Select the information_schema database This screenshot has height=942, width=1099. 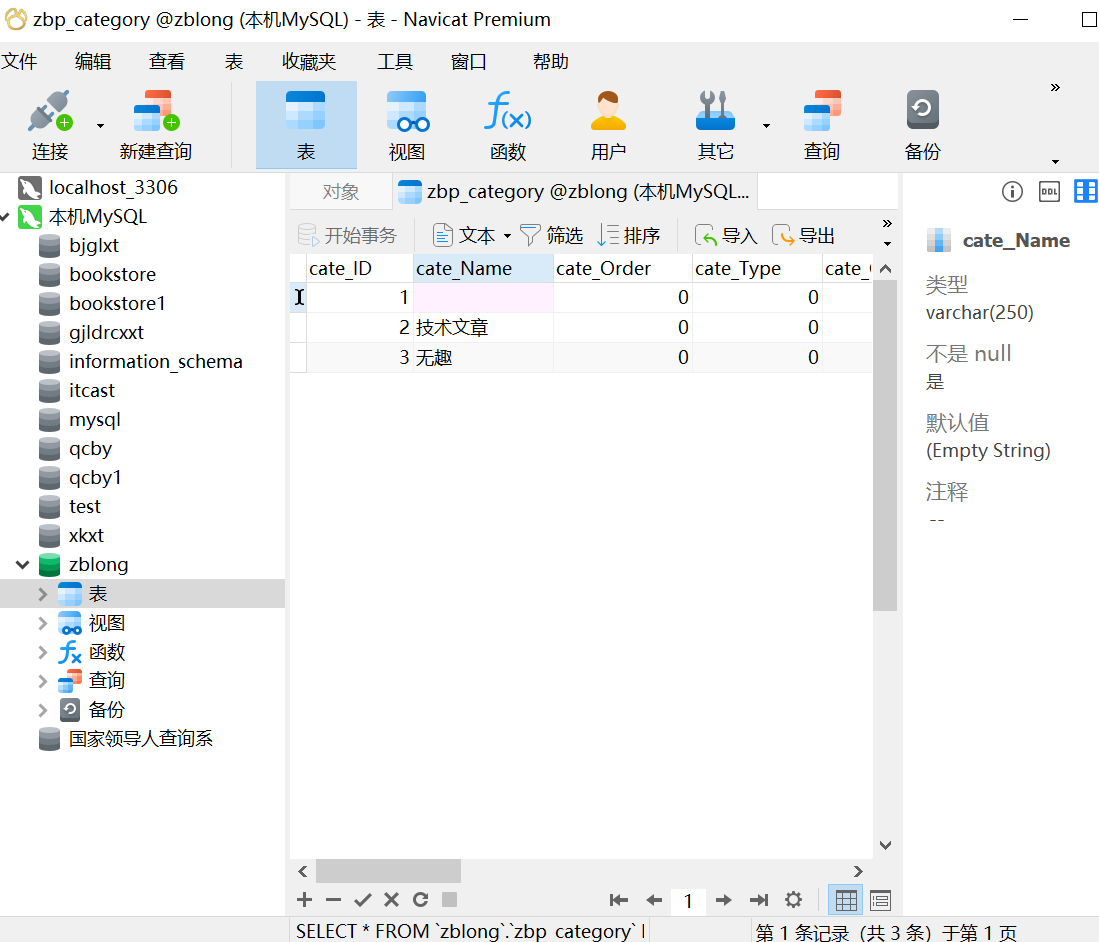pyautogui.click(x=156, y=362)
